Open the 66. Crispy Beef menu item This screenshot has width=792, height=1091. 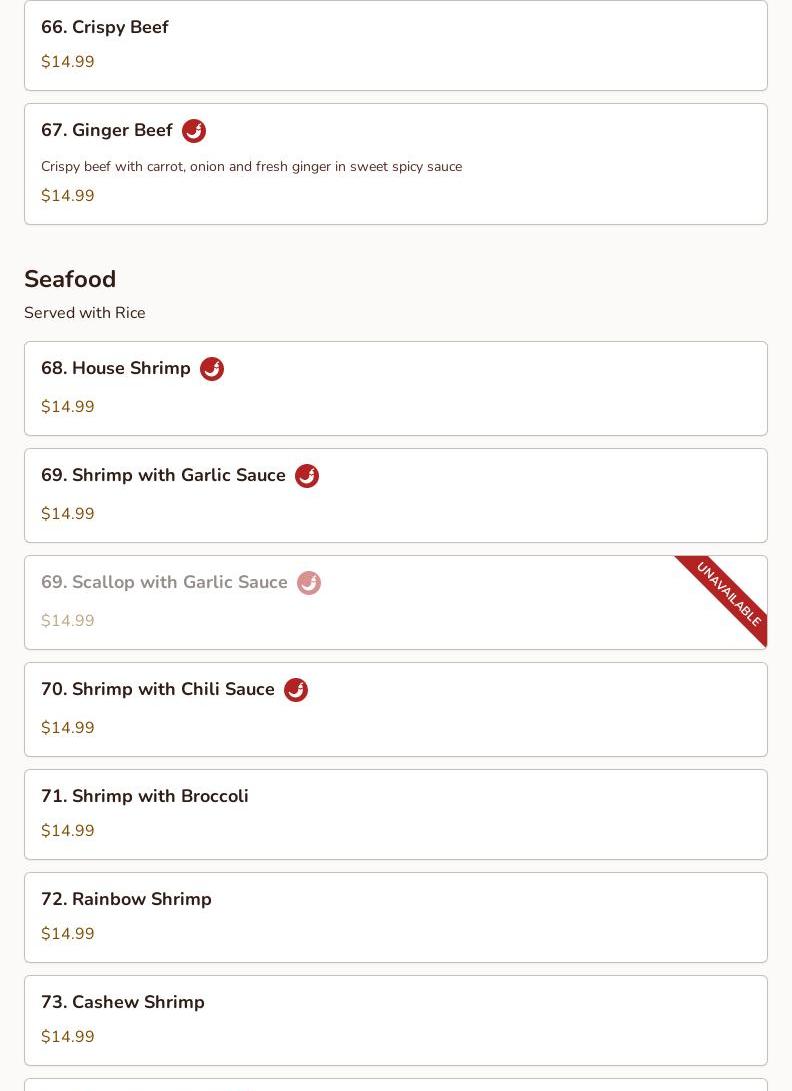click(x=105, y=27)
